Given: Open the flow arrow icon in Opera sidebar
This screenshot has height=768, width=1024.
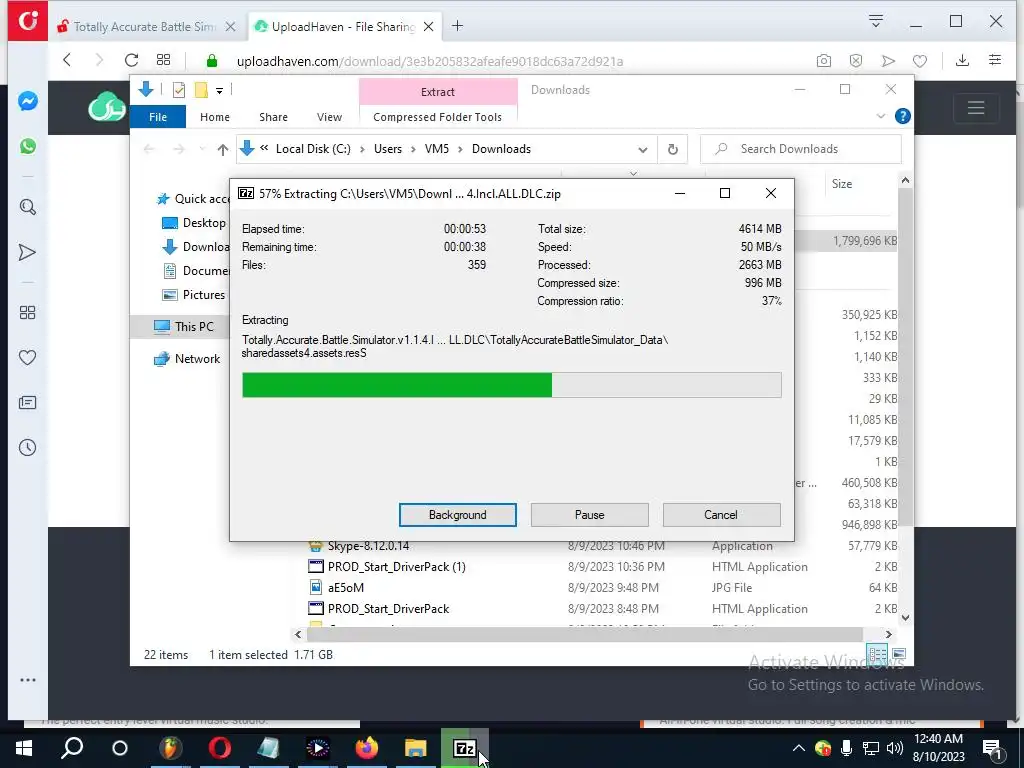Looking at the screenshot, I should click(27, 252).
